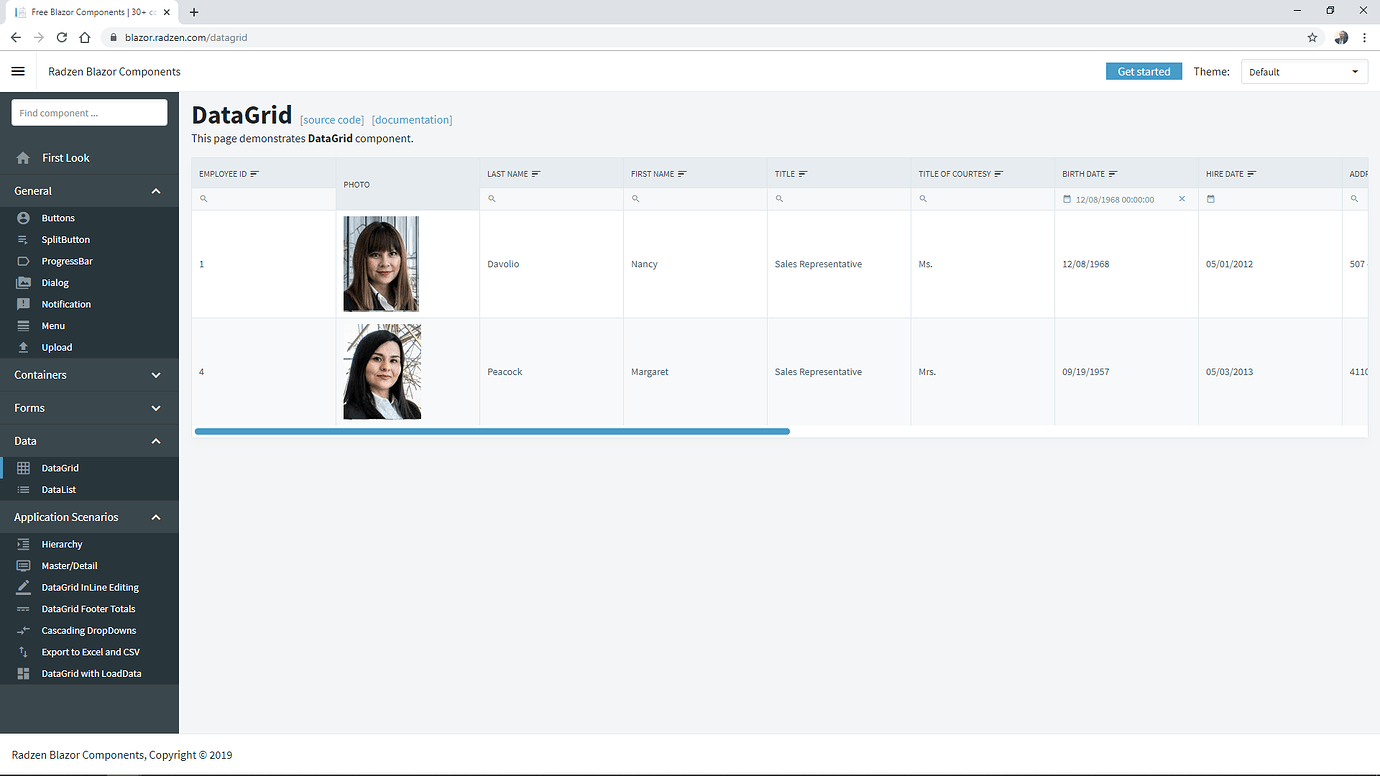The height and width of the screenshot is (776, 1380).
Task: Click the First Name filter field
Action: pyautogui.click(x=695, y=199)
